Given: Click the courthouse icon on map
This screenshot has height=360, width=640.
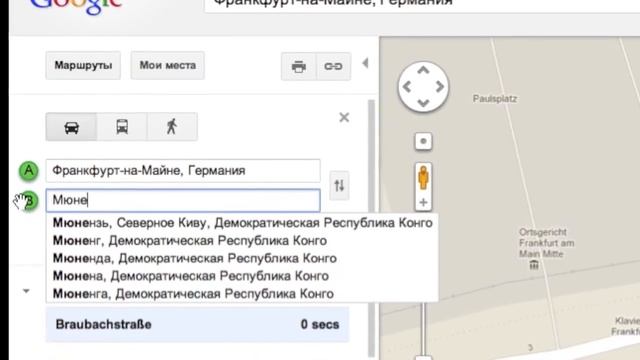Looking at the screenshot, I should (534, 265).
